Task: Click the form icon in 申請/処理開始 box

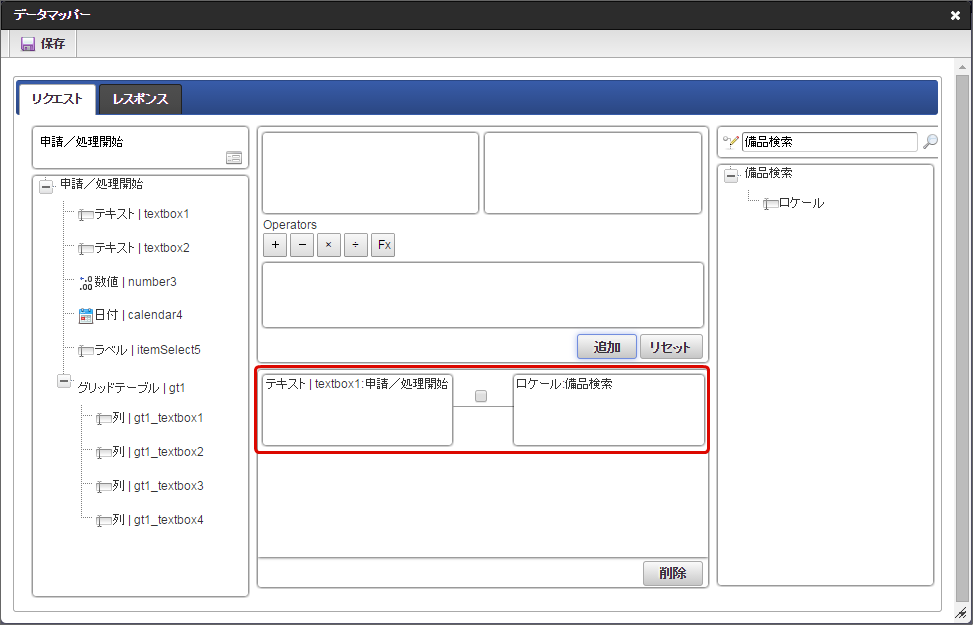Action: point(234,158)
